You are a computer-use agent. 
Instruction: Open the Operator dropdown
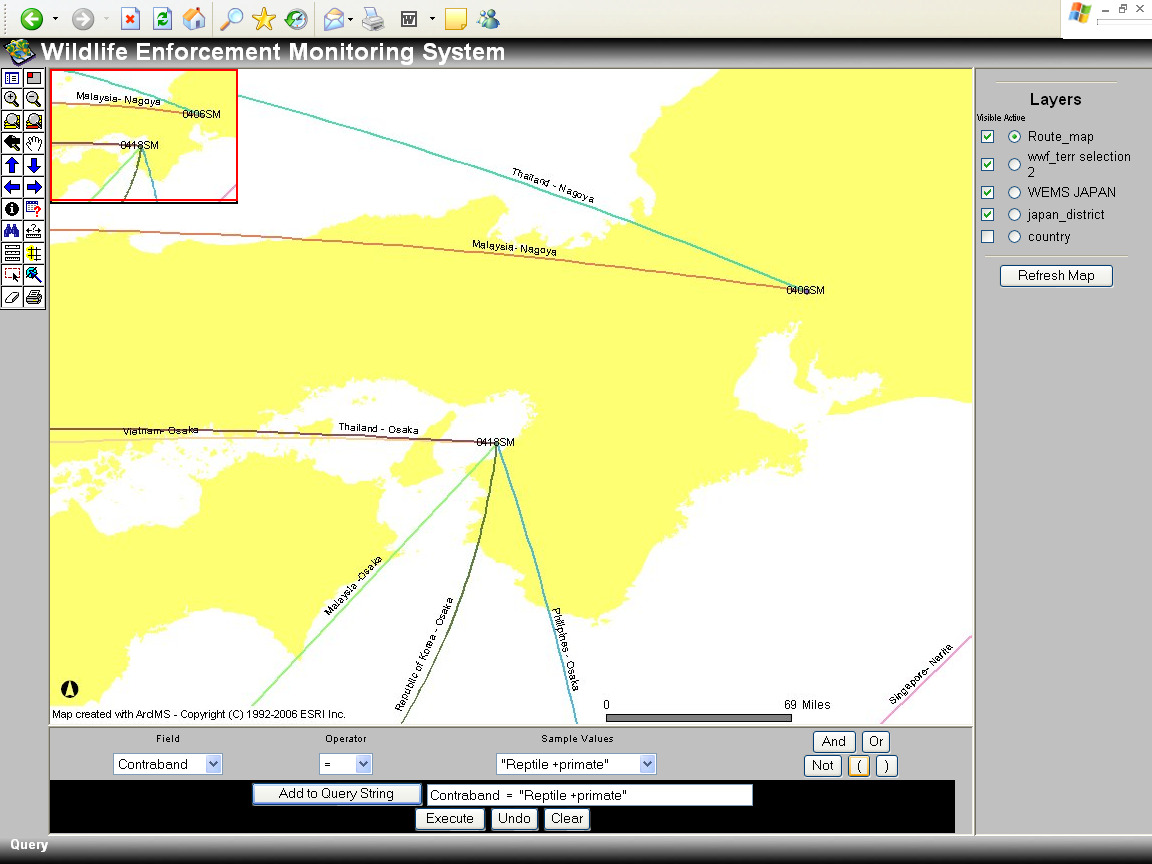[x=346, y=764]
